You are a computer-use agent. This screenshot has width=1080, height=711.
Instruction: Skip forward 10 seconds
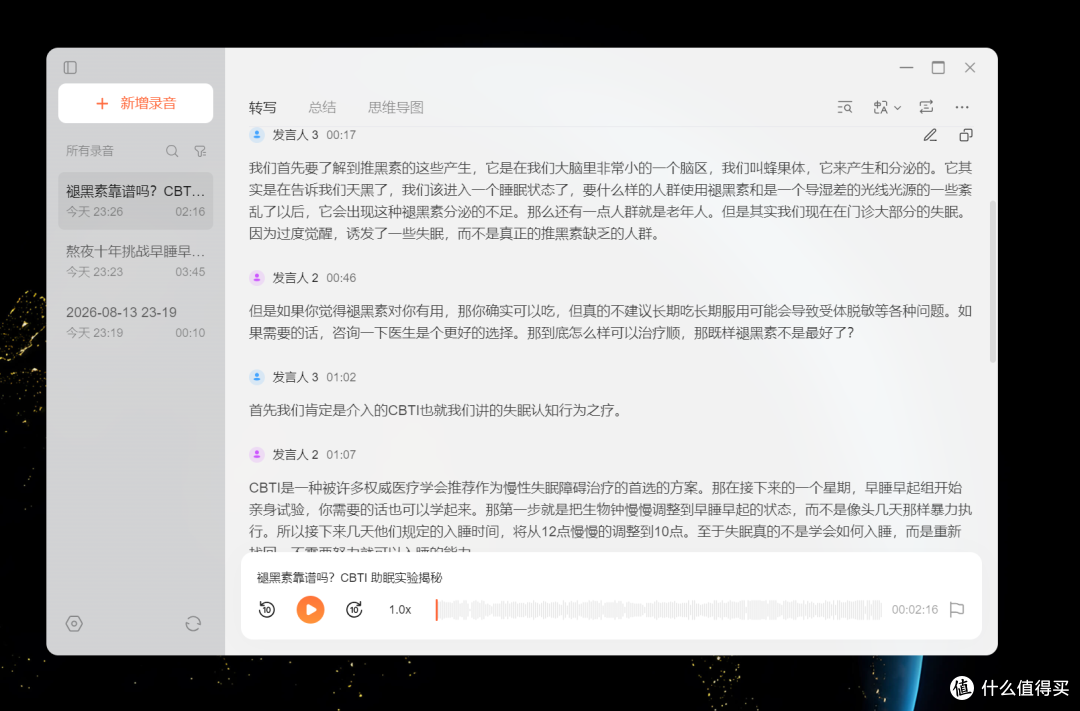coord(354,610)
